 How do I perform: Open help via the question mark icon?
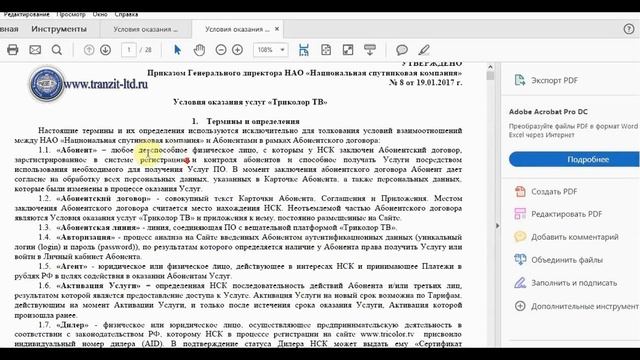[629, 29]
